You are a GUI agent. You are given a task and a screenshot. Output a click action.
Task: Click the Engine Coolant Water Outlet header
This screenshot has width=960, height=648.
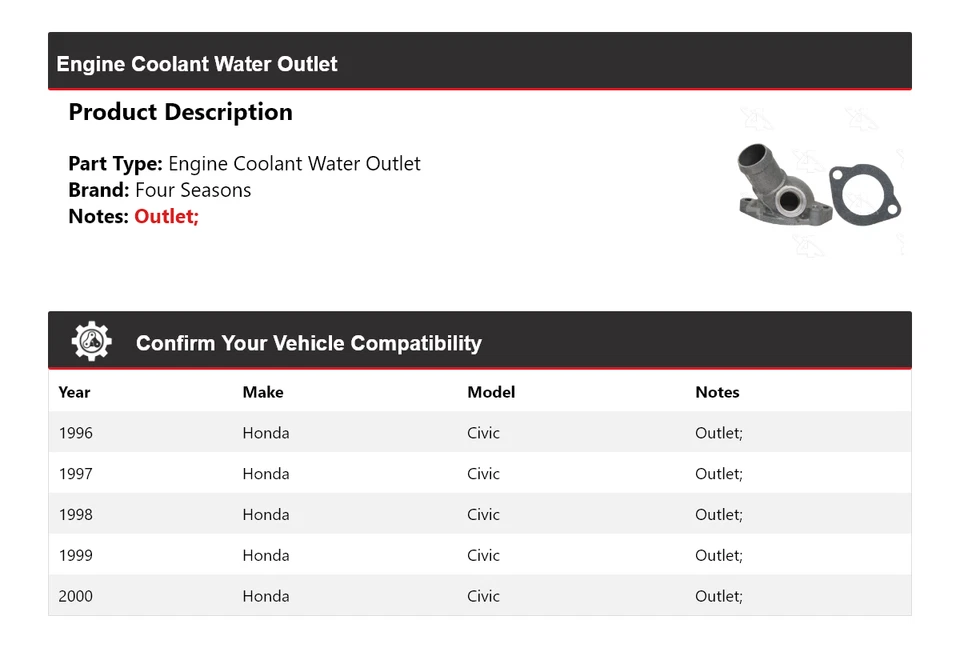coord(197,64)
